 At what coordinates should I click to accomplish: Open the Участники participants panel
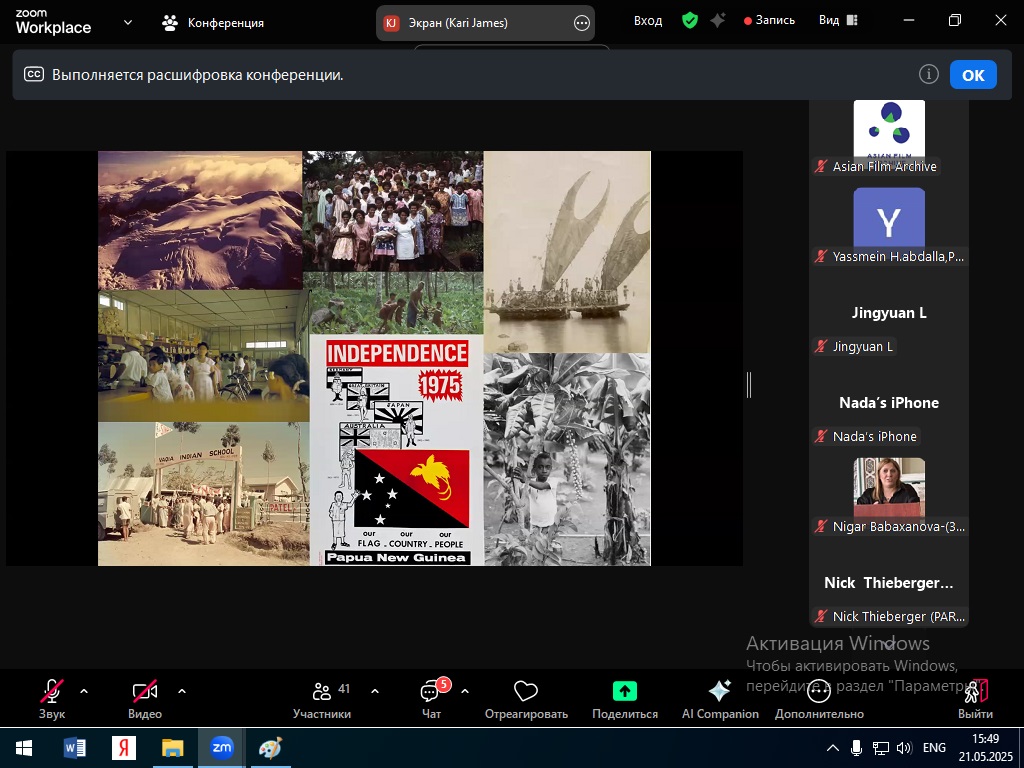click(322, 699)
